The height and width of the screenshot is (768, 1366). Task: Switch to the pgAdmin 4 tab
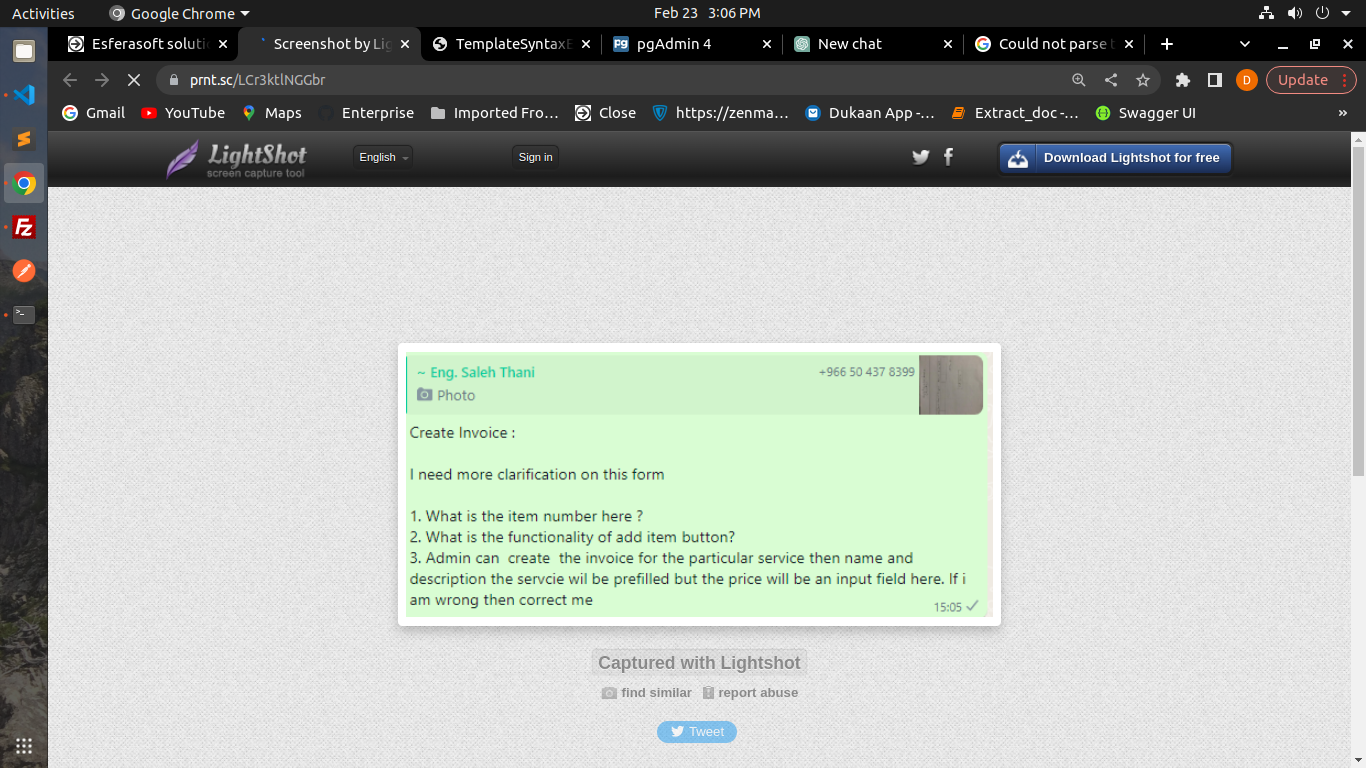690,44
